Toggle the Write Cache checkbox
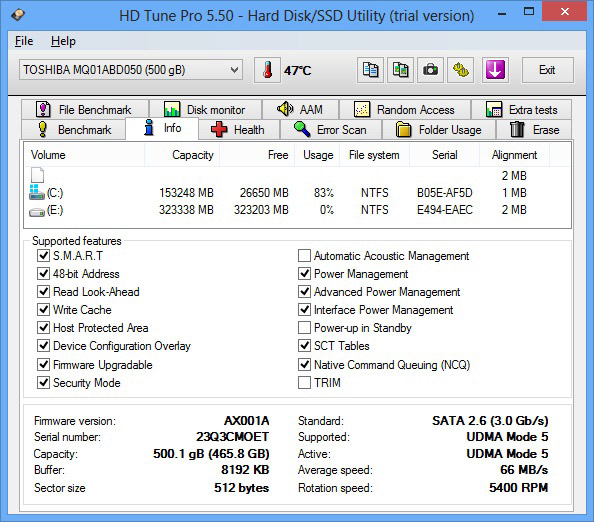Screen dimensions: 594x522 pyautogui.click(x=44, y=309)
